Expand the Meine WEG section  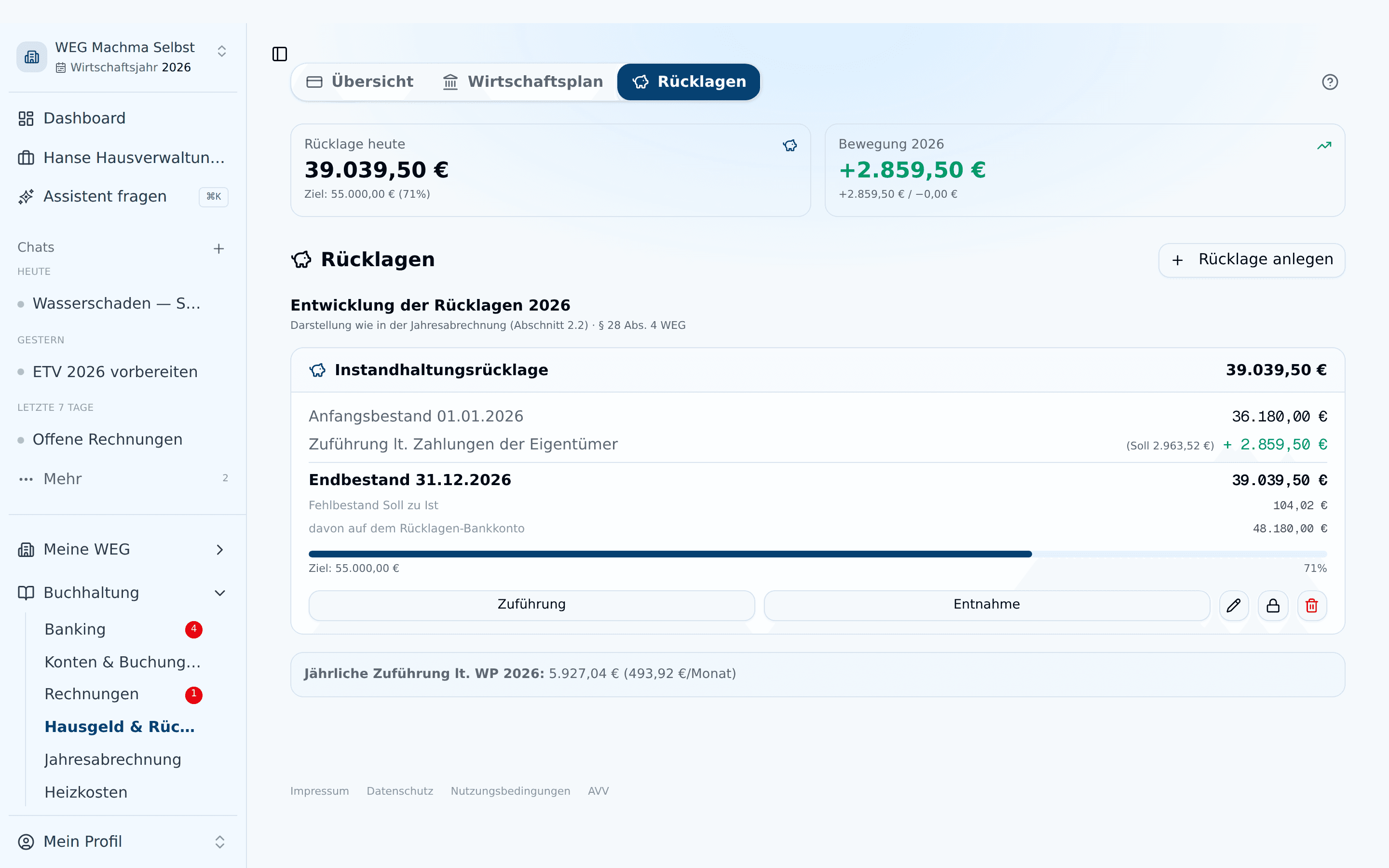tap(123, 549)
